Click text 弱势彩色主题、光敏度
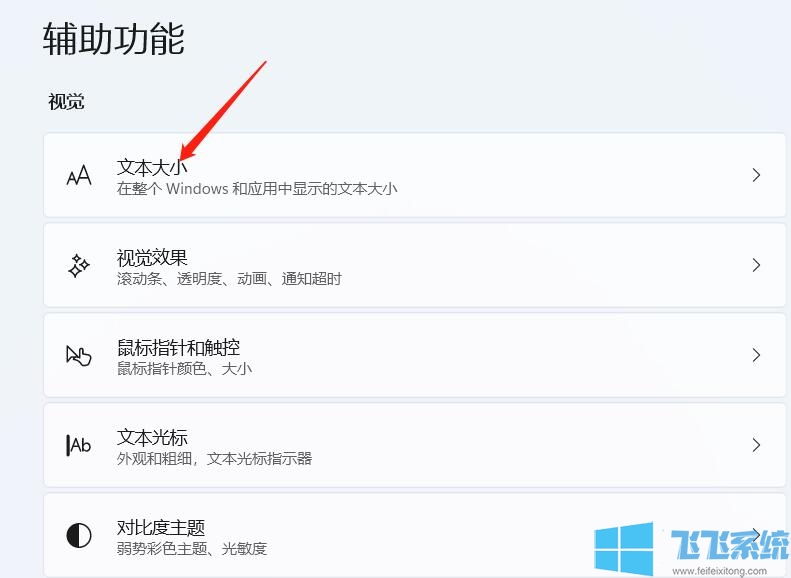 pyautogui.click(x=192, y=548)
